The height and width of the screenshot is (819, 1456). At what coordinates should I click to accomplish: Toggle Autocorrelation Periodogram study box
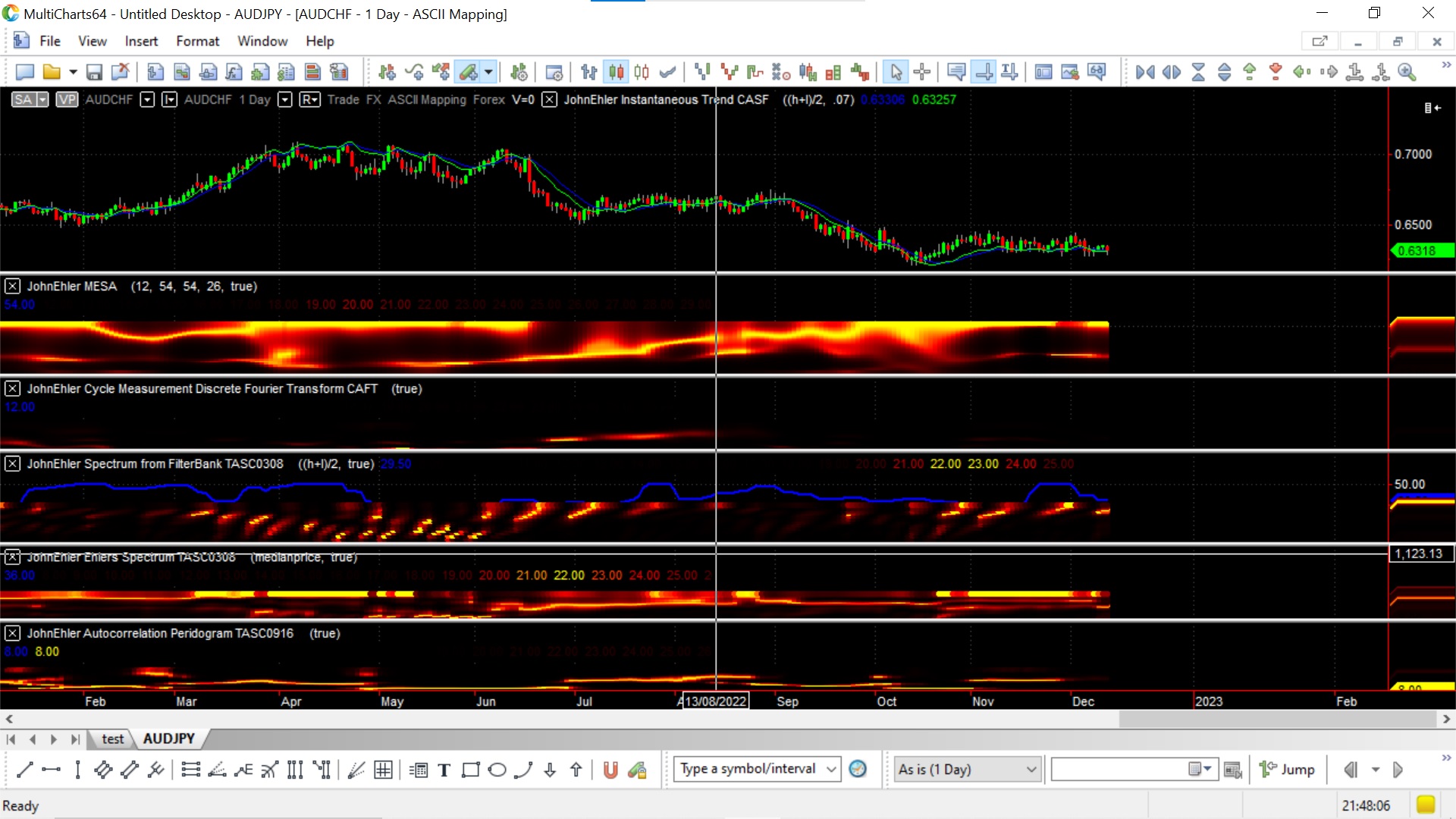pyautogui.click(x=12, y=633)
